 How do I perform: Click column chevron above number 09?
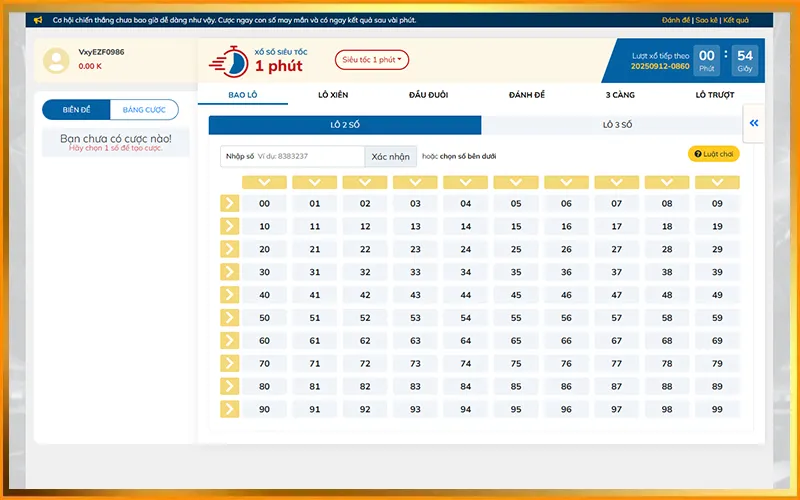pos(717,182)
